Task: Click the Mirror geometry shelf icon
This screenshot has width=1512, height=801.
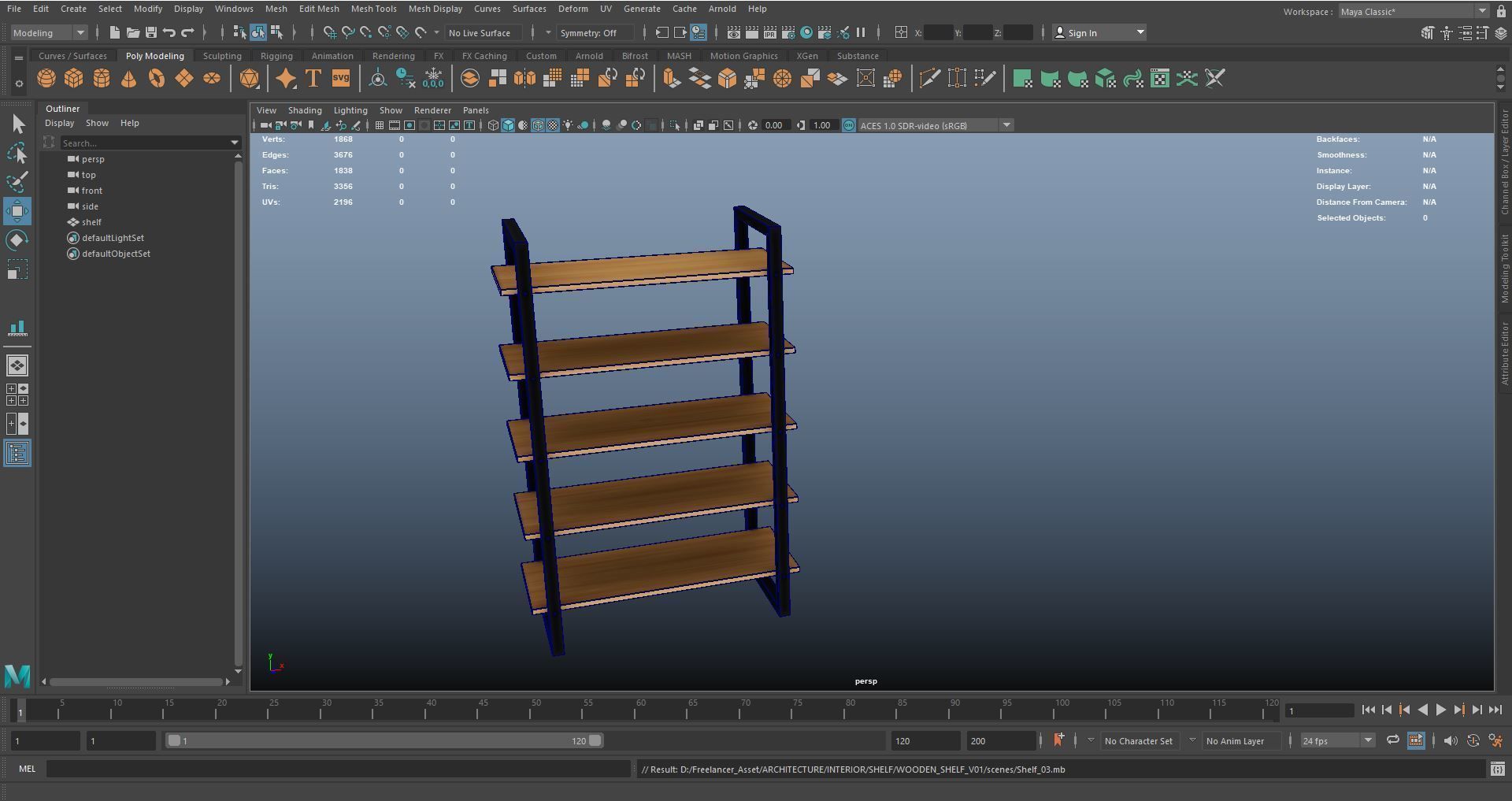Action: pos(524,78)
